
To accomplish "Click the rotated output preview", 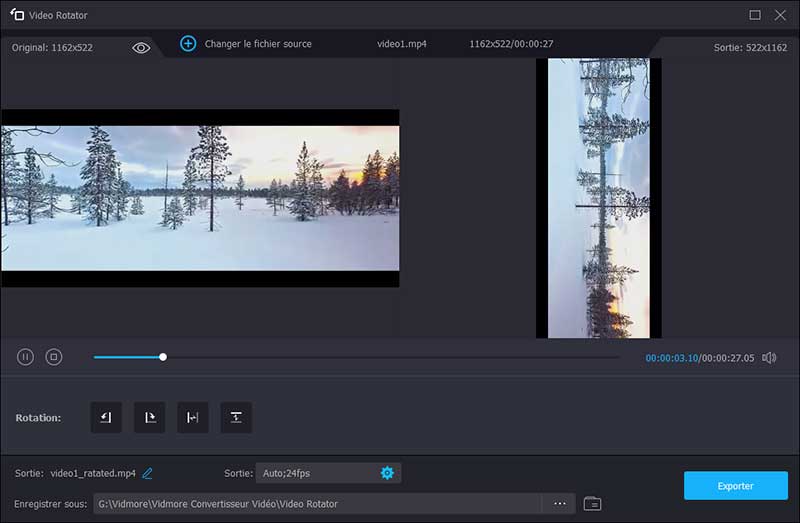I will point(598,198).
